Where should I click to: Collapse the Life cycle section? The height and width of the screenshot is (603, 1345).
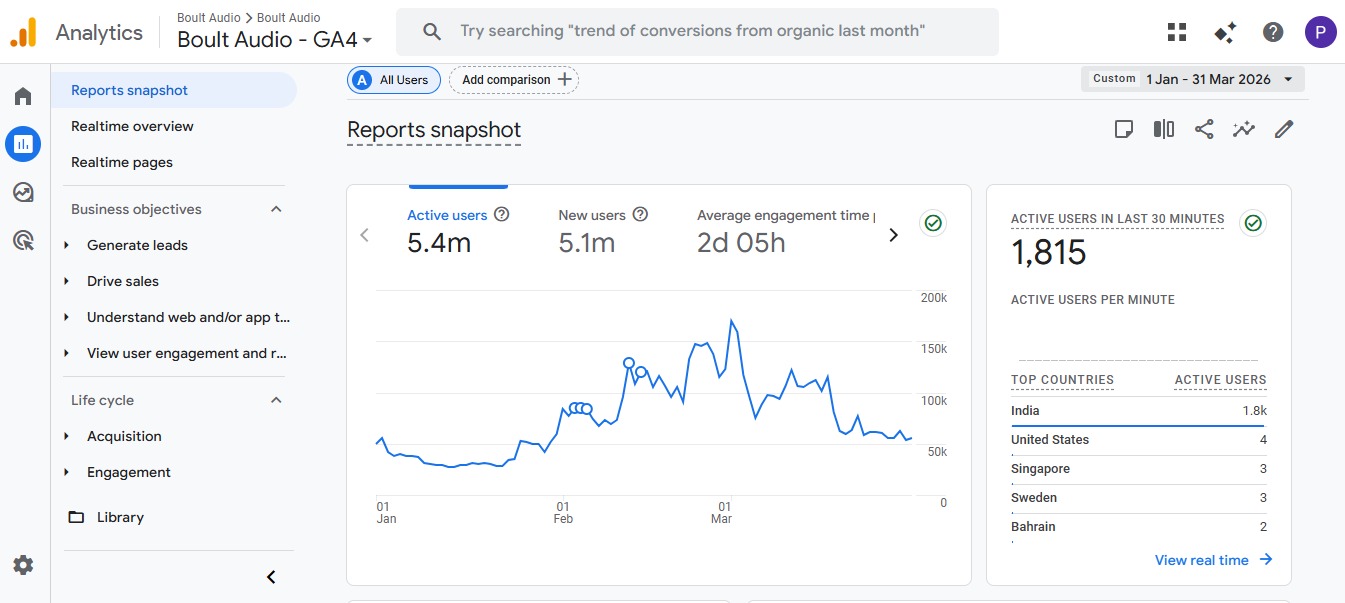(277, 400)
